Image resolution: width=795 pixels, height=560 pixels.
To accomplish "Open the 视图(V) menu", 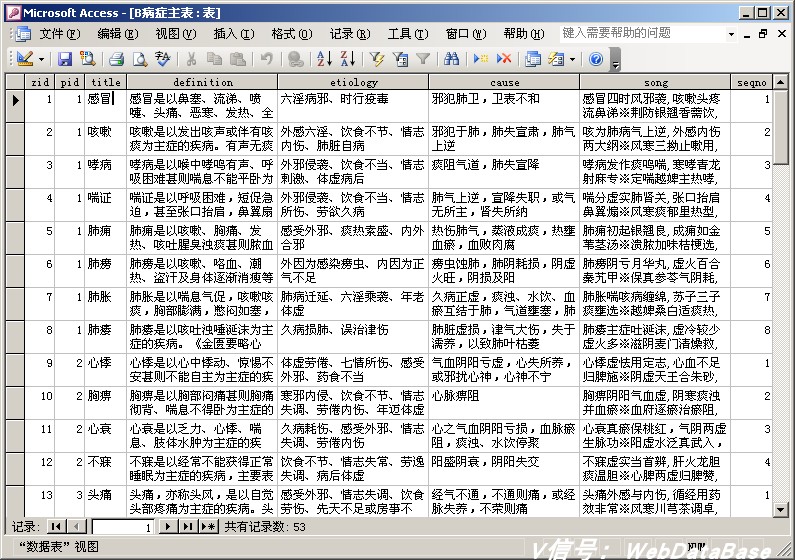I will pyautogui.click(x=175, y=33).
